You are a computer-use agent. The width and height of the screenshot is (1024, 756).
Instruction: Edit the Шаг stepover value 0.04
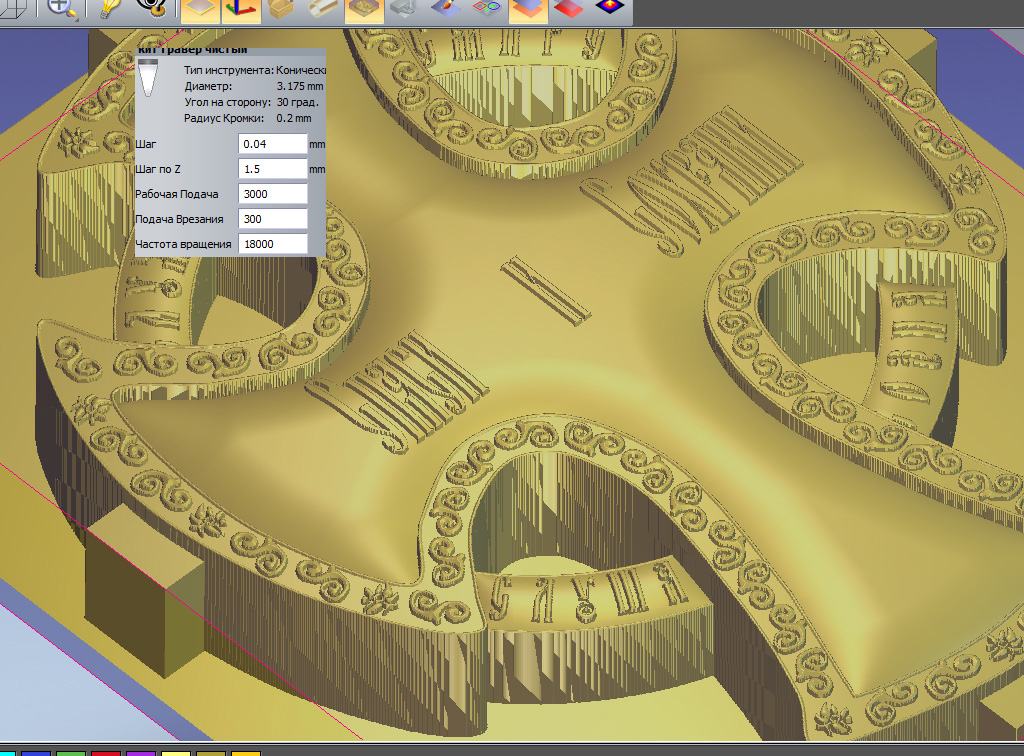pos(272,144)
